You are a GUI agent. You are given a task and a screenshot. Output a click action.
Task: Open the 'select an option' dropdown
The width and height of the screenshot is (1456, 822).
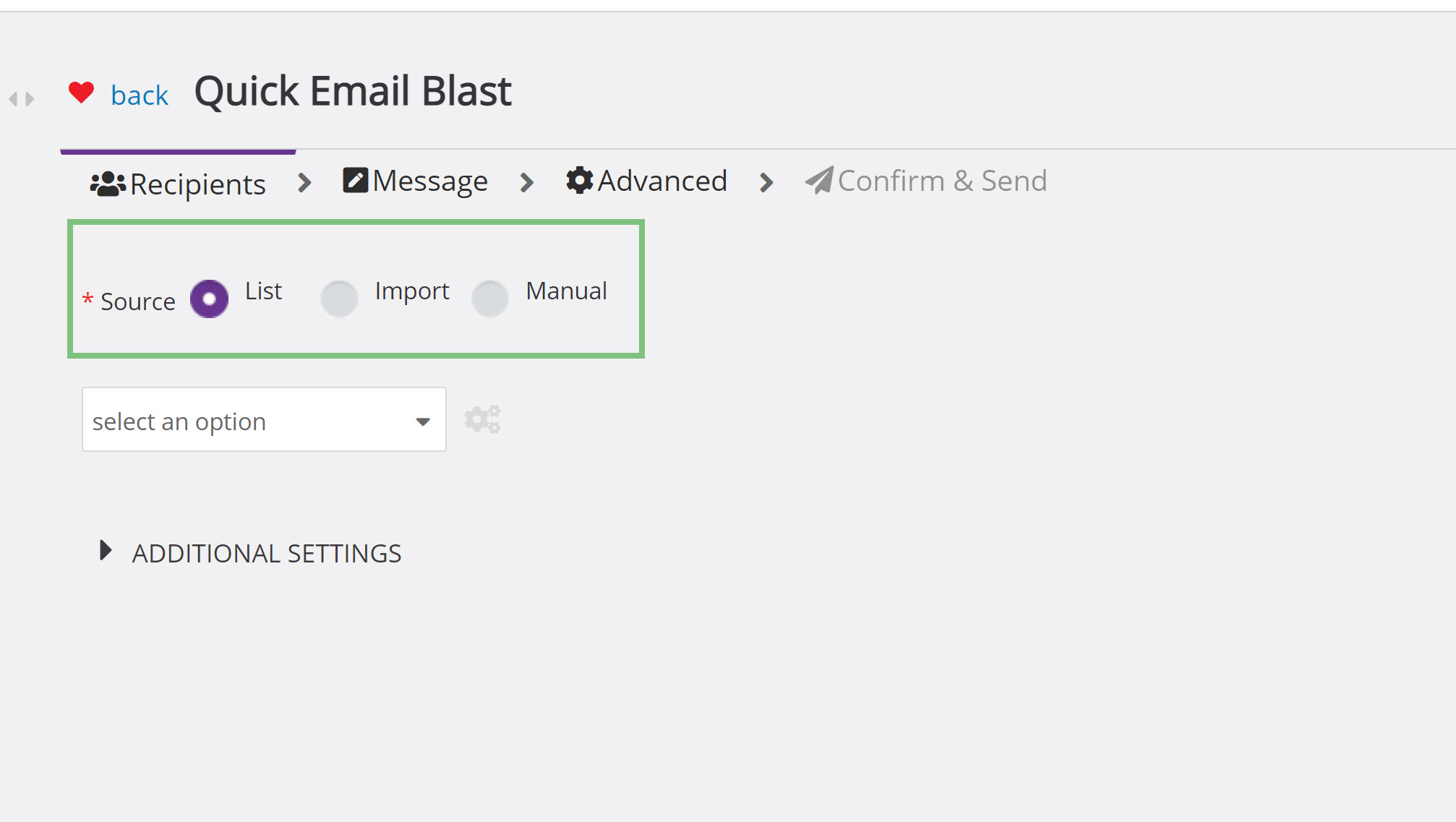point(264,419)
